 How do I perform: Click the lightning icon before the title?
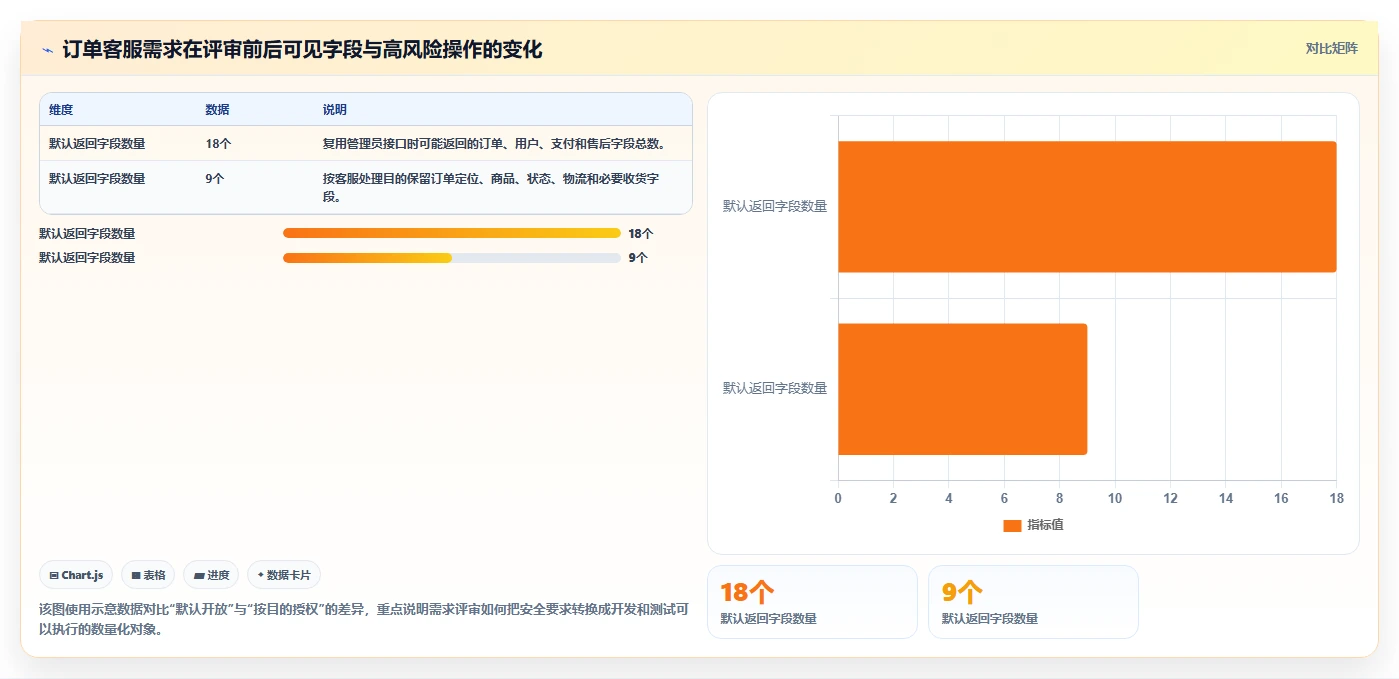[x=47, y=50]
